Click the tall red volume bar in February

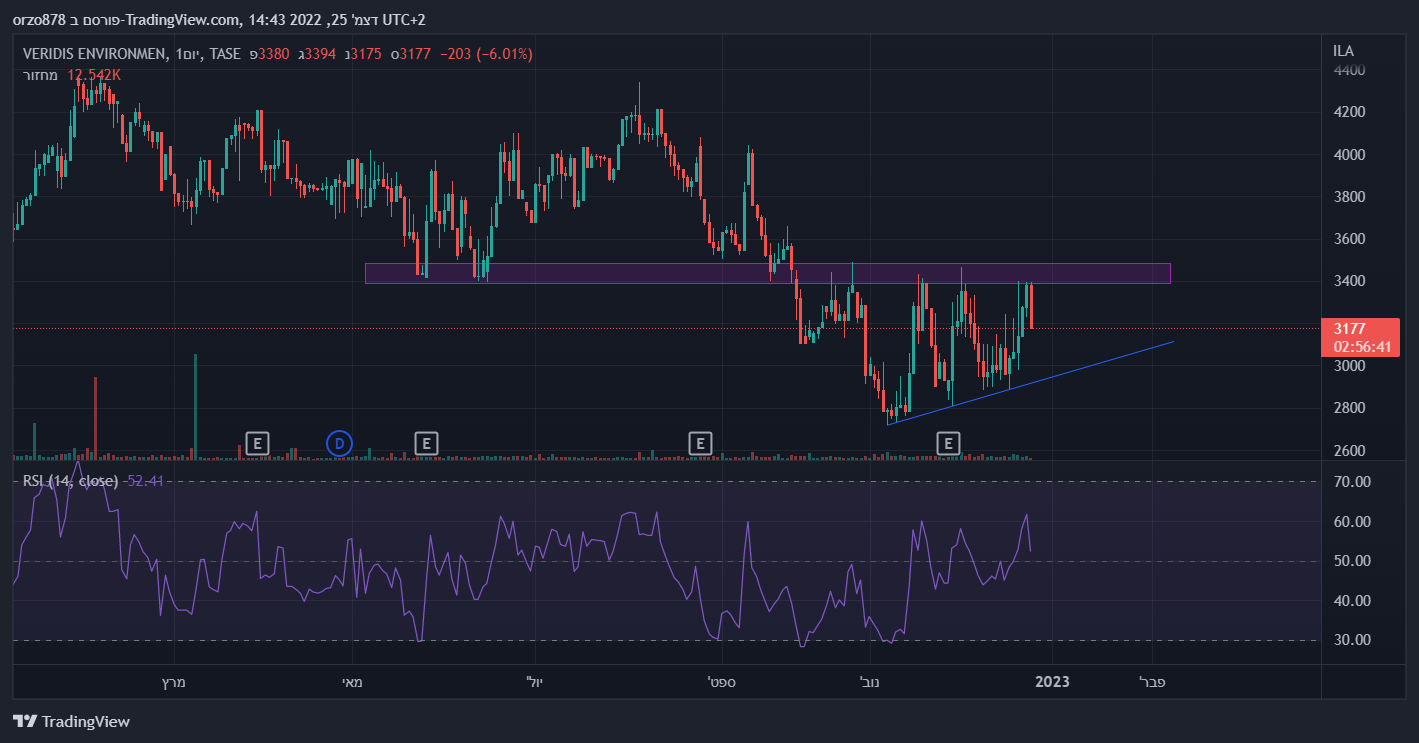[95, 418]
